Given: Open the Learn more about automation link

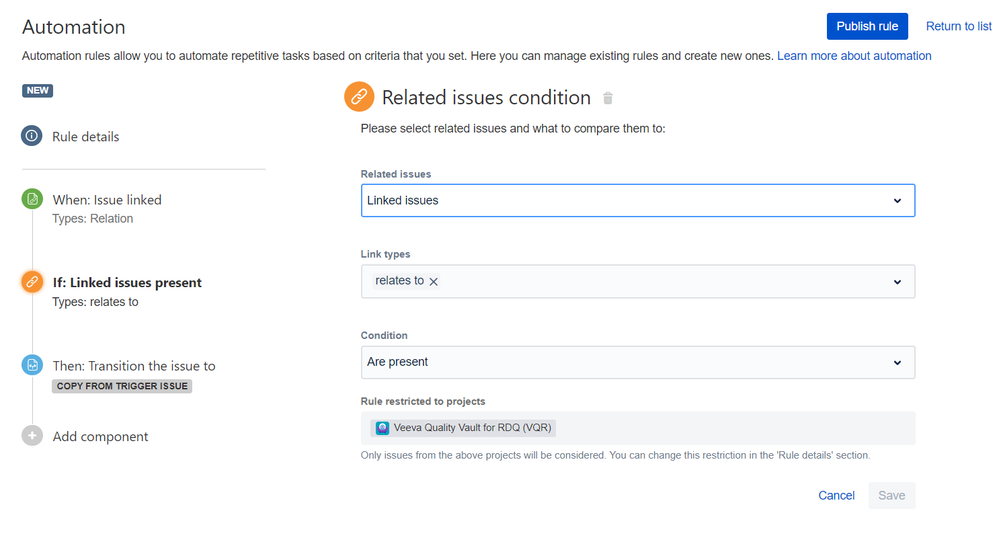Looking at the screenshot, I should (x=854, y=56).
